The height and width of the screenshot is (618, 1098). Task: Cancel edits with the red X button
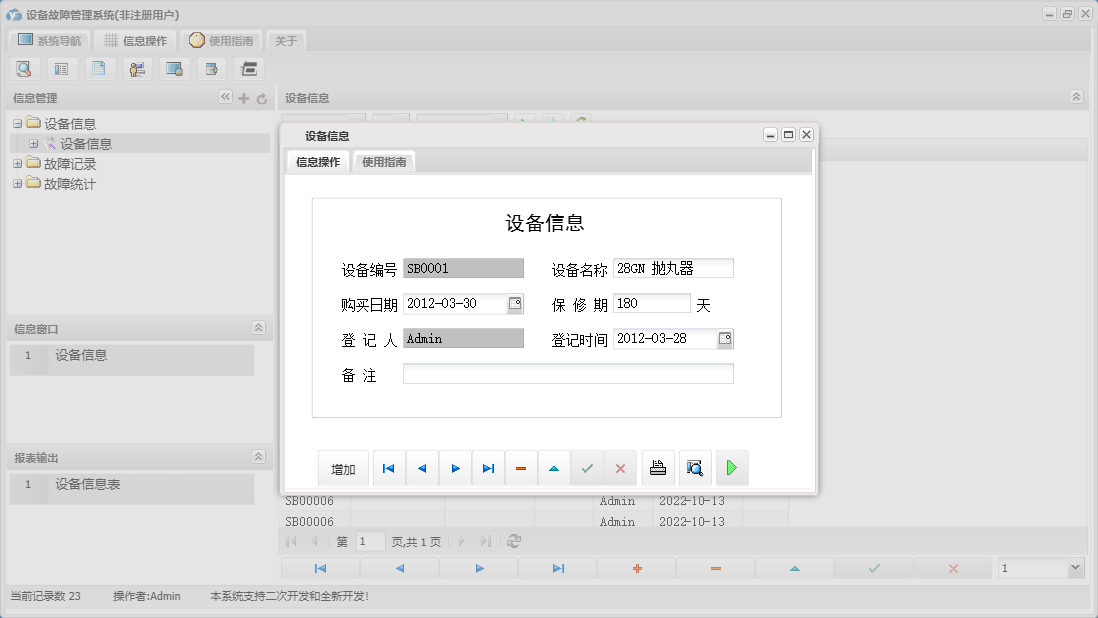[620, 467]
